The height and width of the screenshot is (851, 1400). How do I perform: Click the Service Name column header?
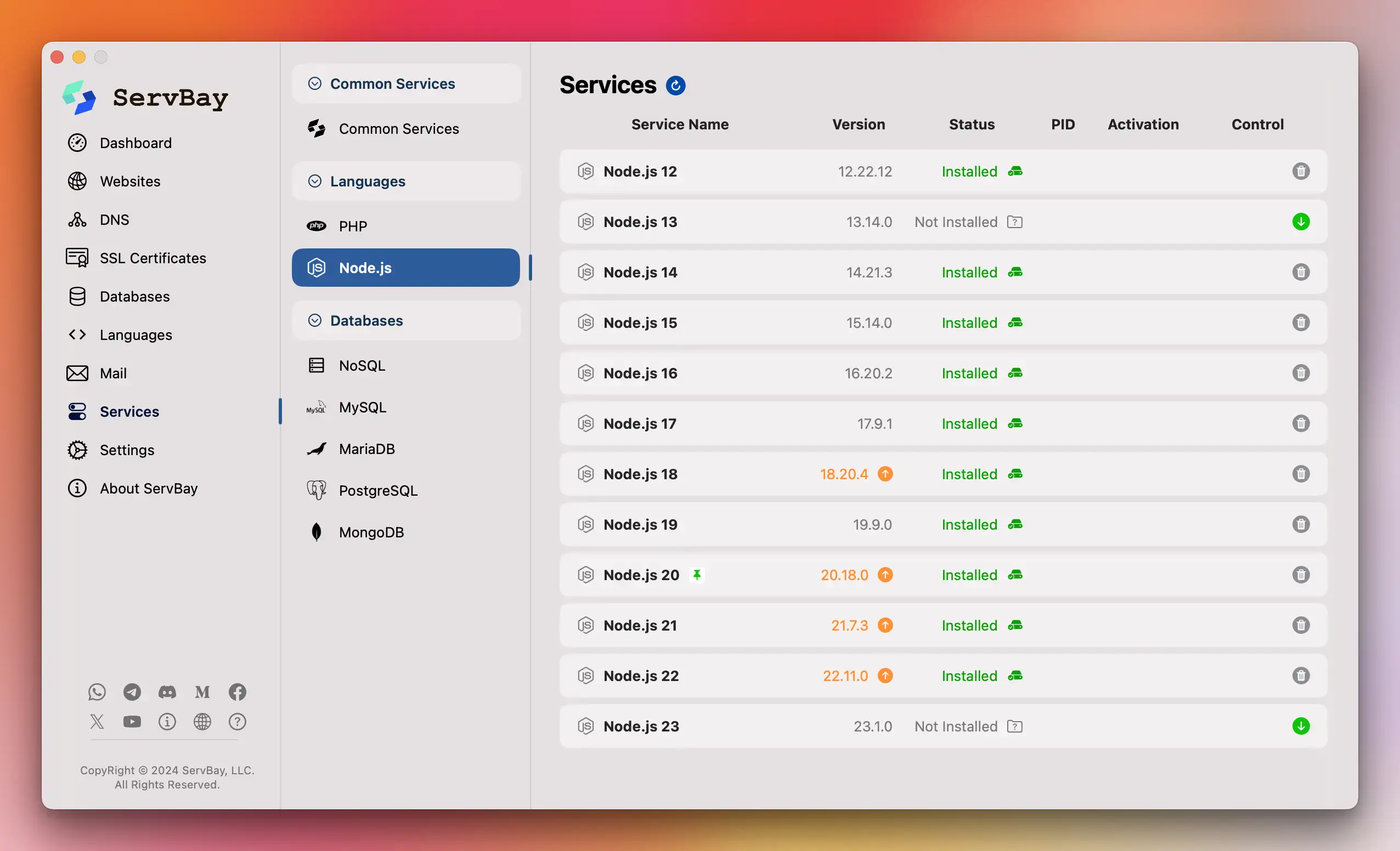pos(680,124)
